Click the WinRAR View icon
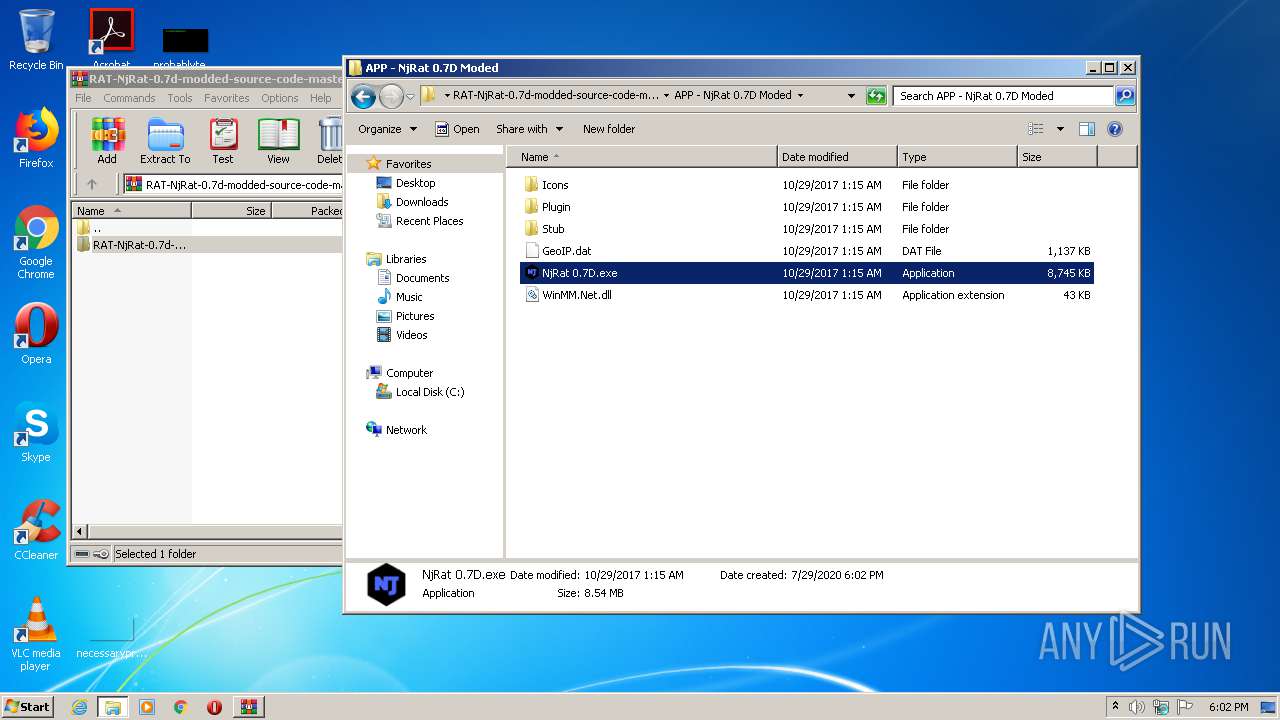 point(278,140)
